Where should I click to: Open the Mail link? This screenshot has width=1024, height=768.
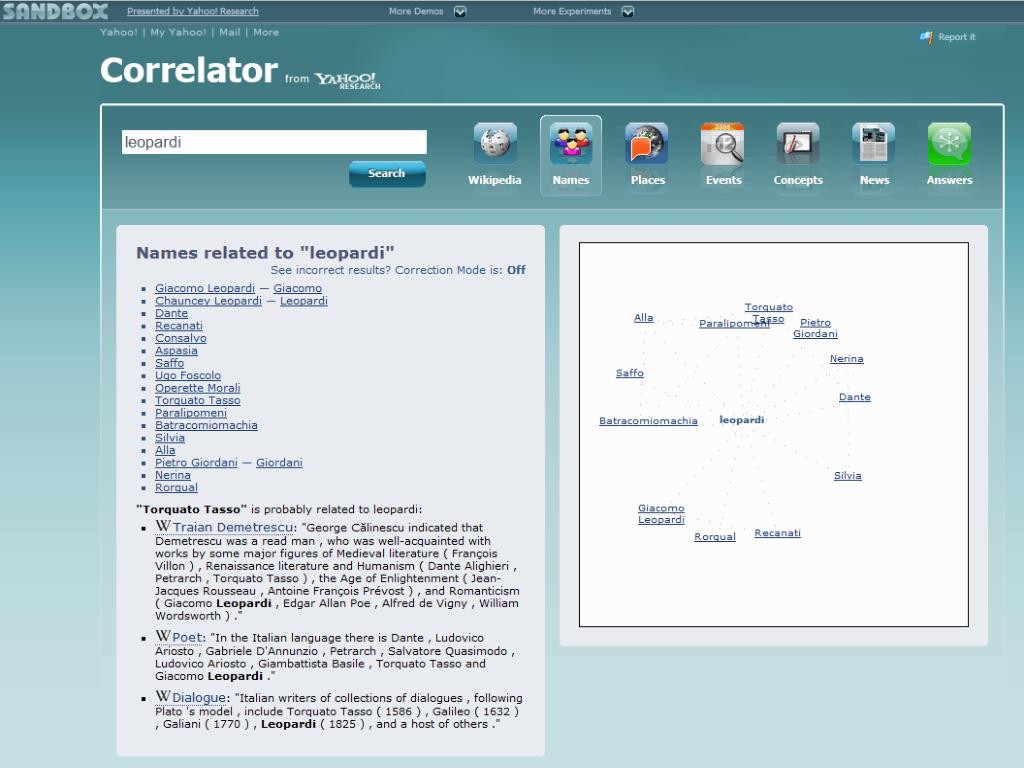(x=229, y=32)
